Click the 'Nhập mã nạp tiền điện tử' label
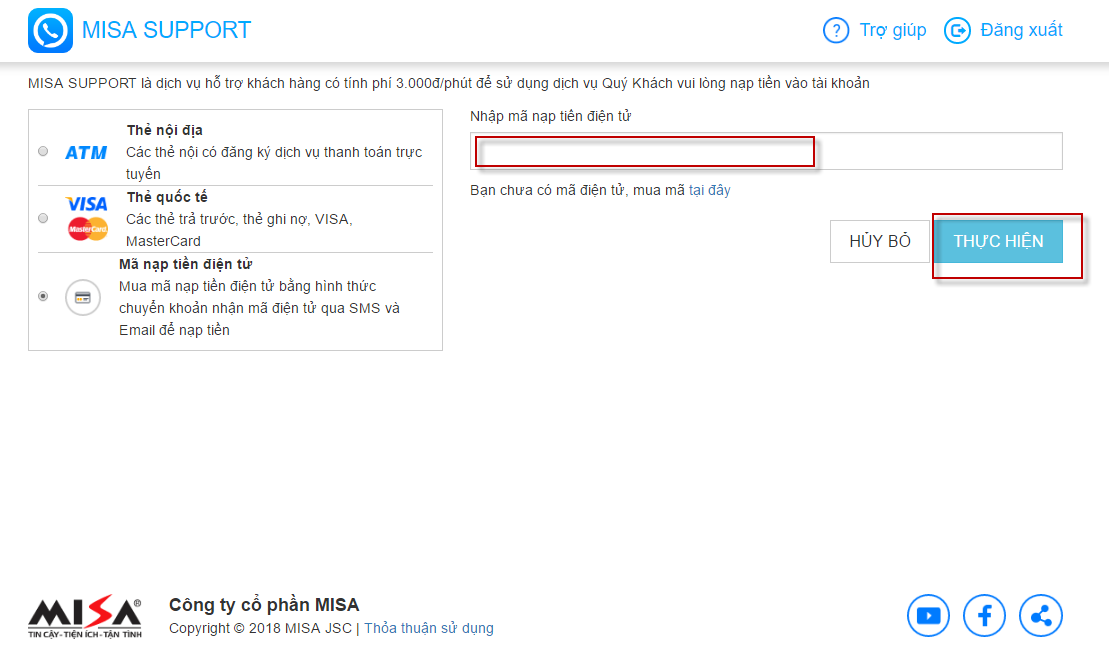This screenshot has height=655, width=1109. (550, 116)
